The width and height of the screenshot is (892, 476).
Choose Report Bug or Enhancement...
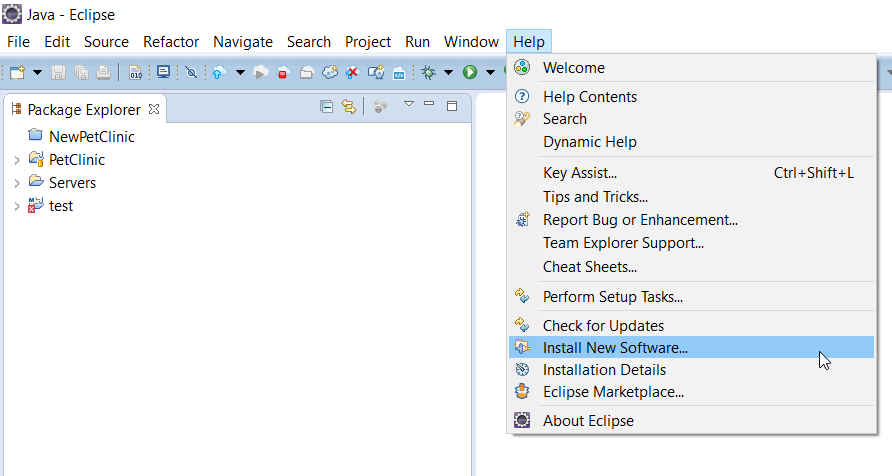[691, 220]
